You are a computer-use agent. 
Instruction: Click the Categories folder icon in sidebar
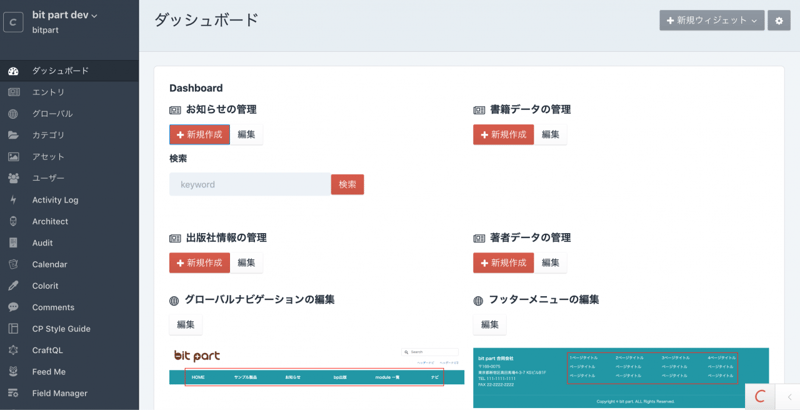tap(13, 135)
